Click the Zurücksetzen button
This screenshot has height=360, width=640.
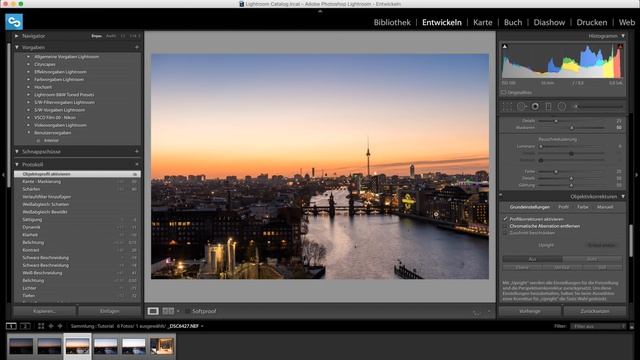click(595, 311)
